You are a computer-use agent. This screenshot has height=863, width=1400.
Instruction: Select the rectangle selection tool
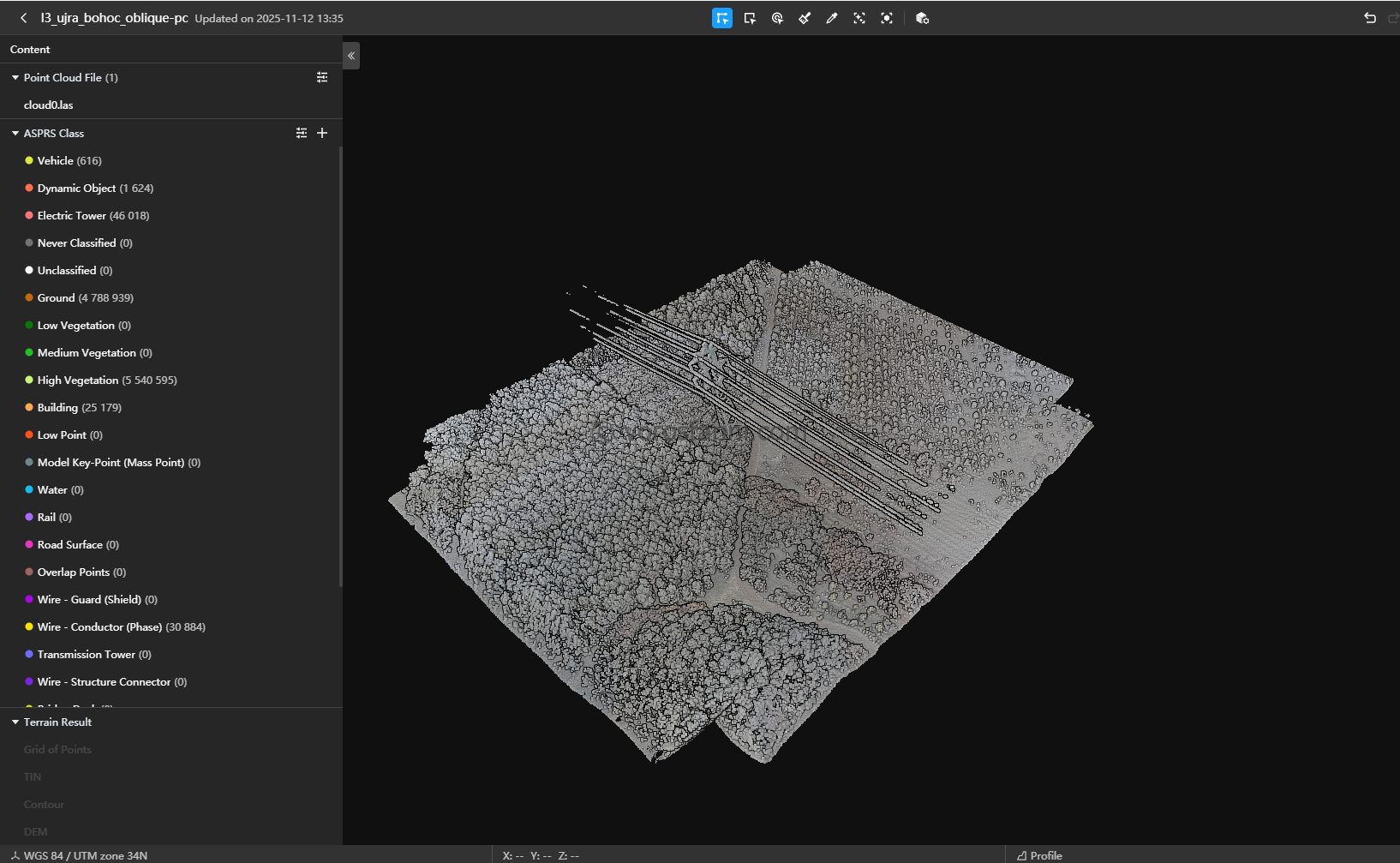[x=750, y=18]
